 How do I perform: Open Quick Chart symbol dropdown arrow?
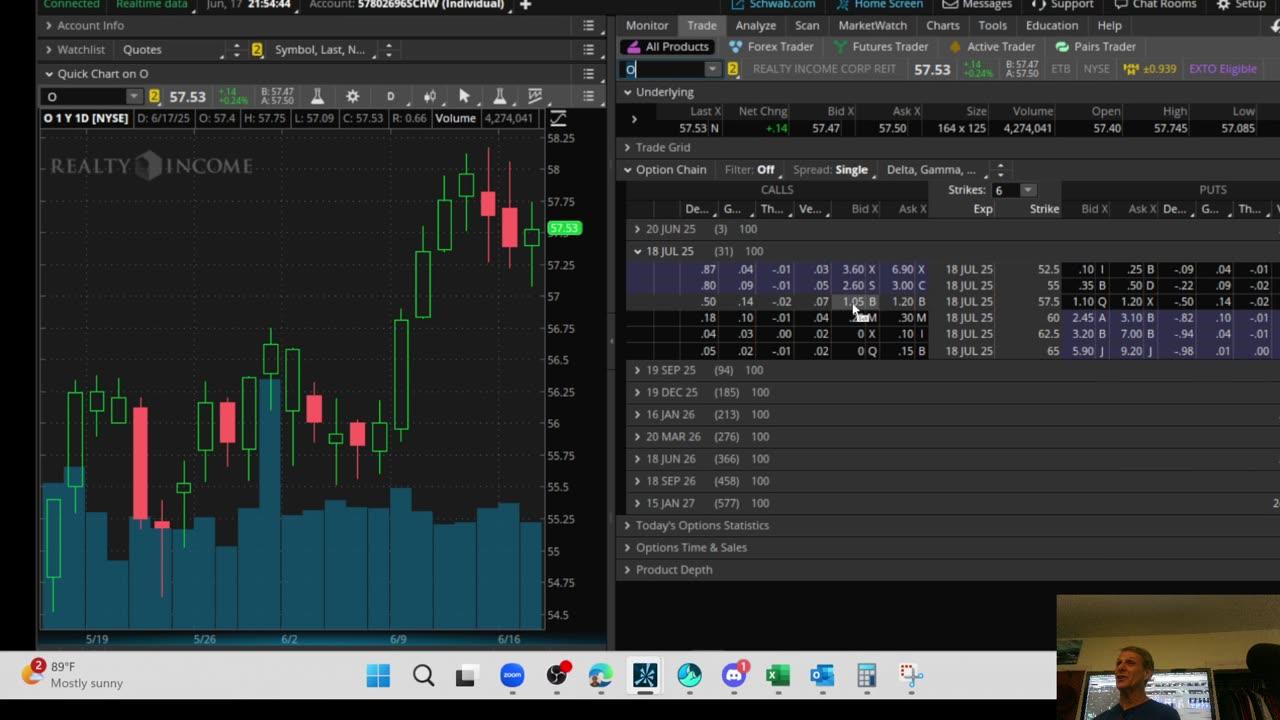point(134,96)
